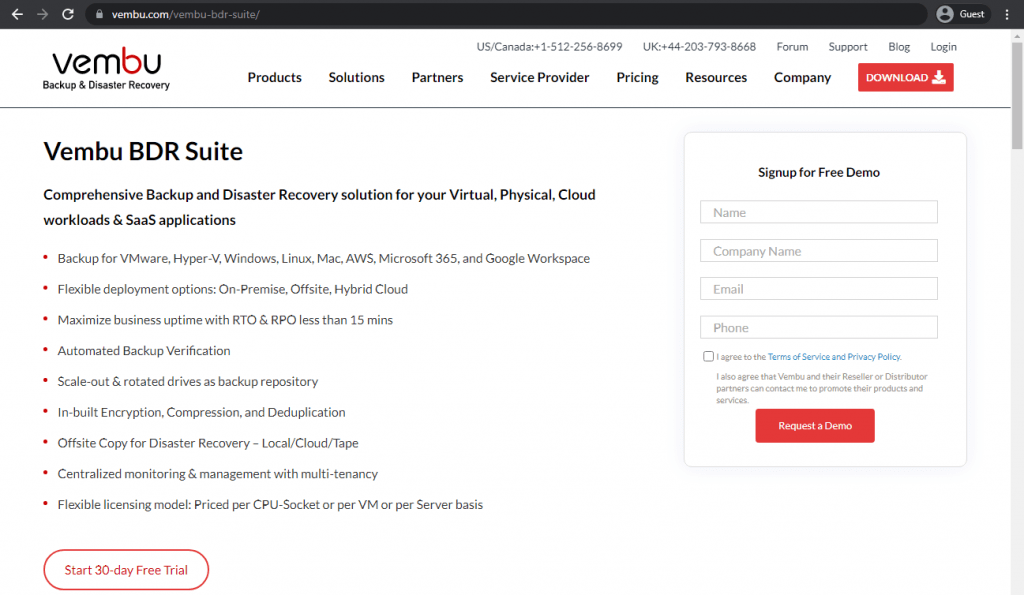Viewport: 1024px width, 595px height.
Task: Click the Maximize business uptime bullet text
Action: click(225, 320)
